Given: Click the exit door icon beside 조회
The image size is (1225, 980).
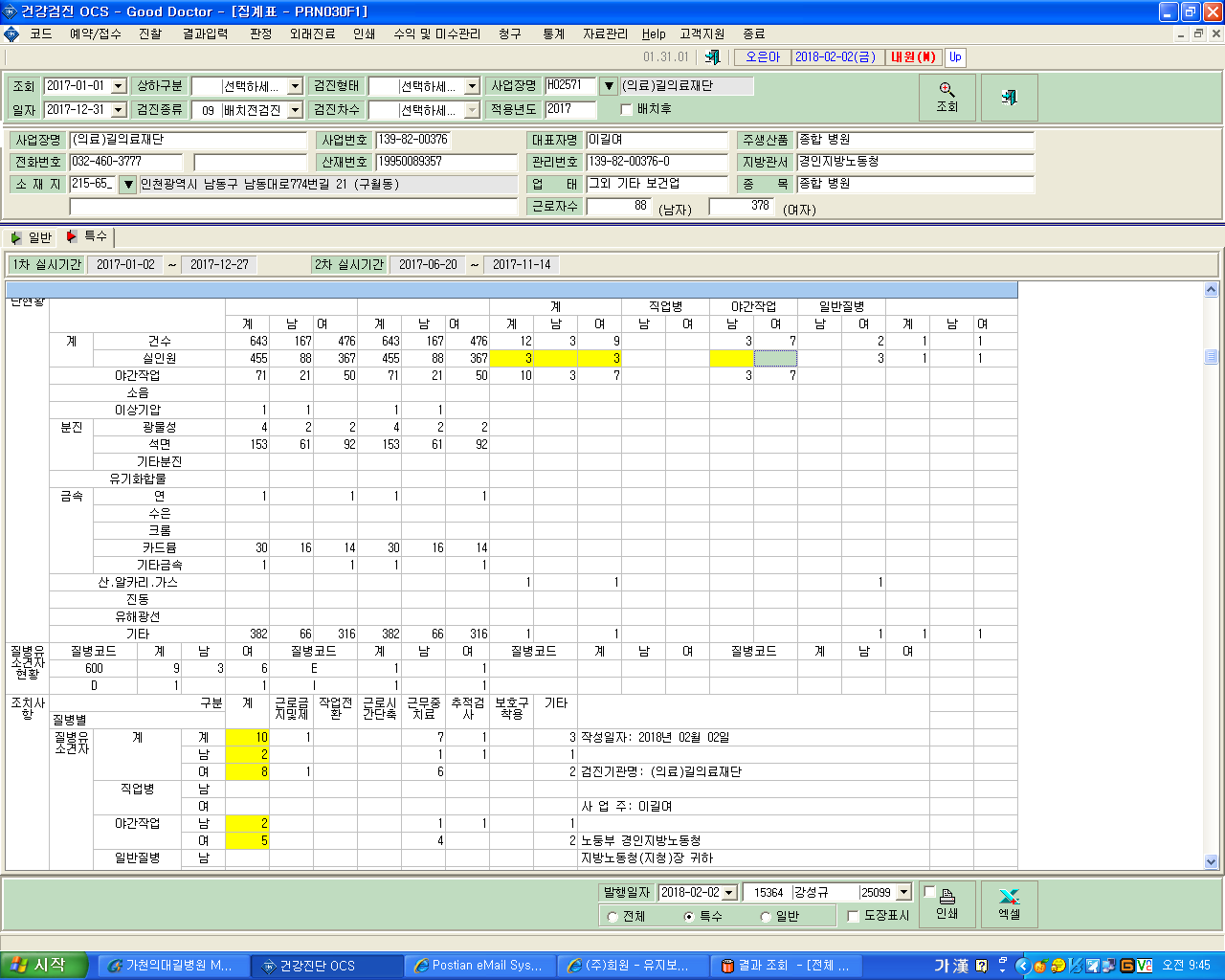Looking at the screenshot, I should point(1009,97).
